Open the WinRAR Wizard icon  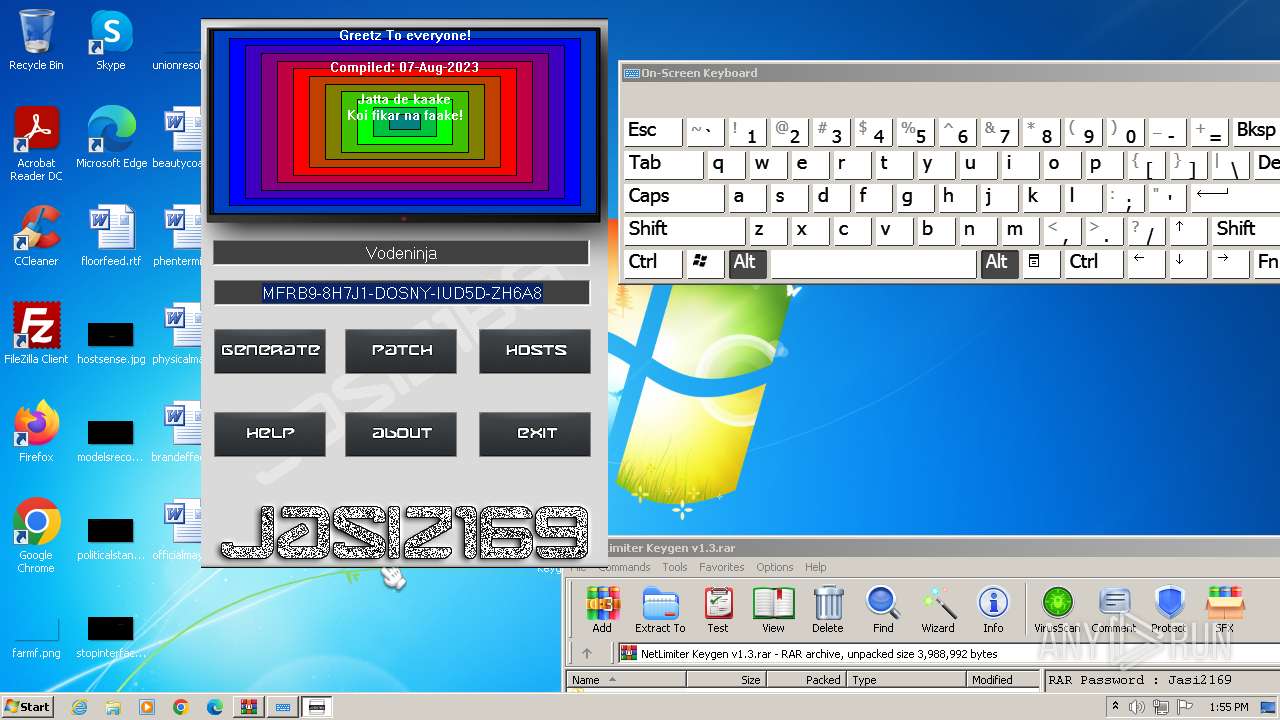tap(938, 610)
